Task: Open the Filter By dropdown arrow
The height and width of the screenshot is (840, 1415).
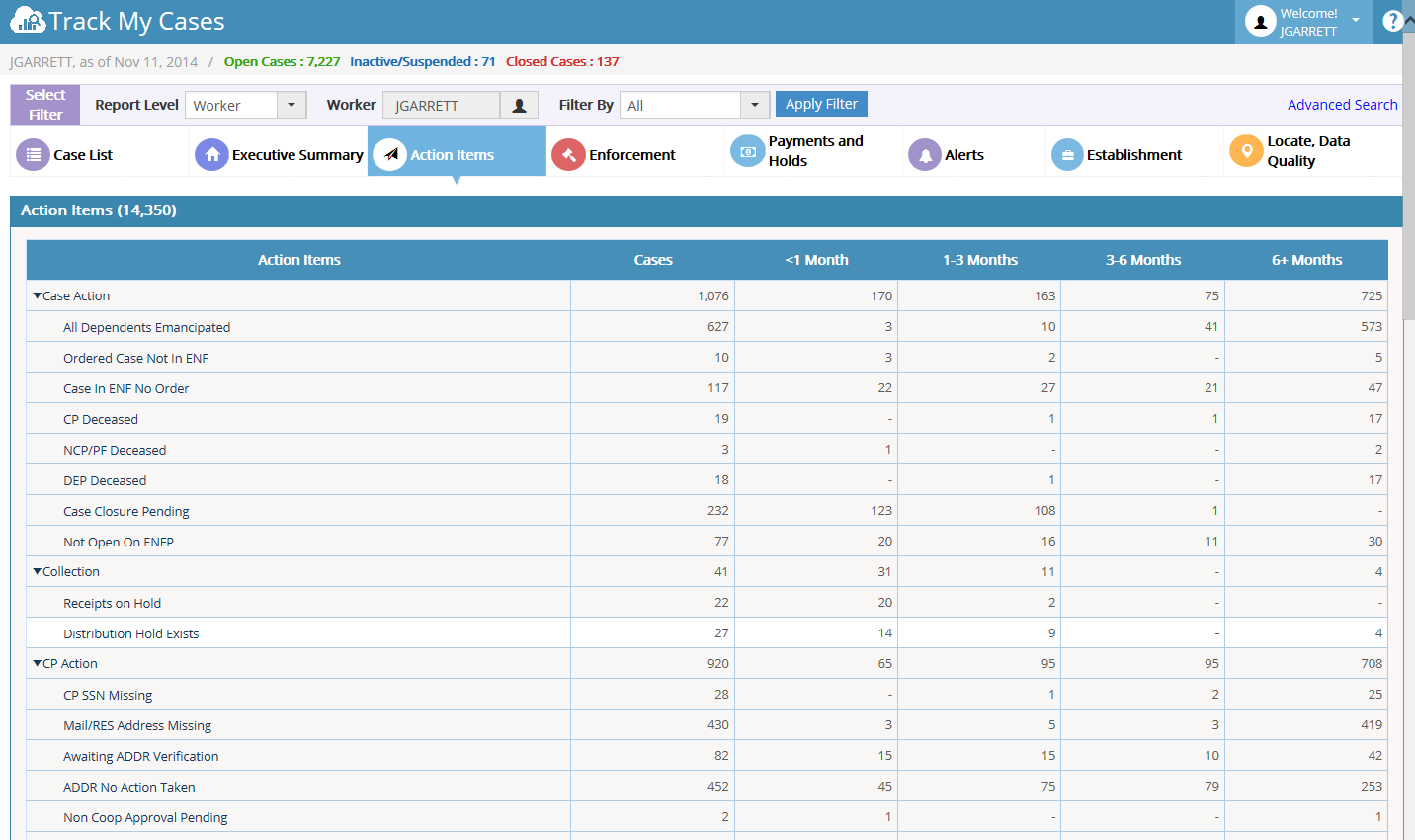Action: coord(755,105)
